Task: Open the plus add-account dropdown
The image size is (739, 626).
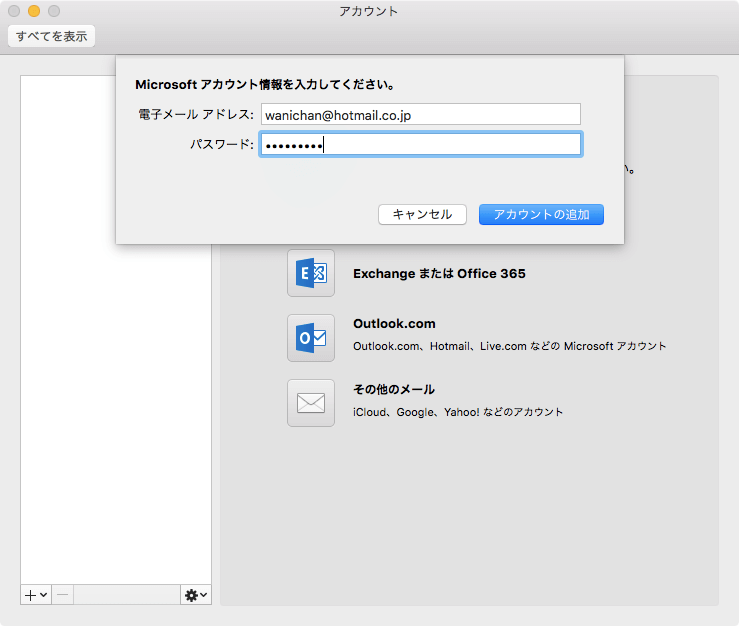Action: coord(36,595)
